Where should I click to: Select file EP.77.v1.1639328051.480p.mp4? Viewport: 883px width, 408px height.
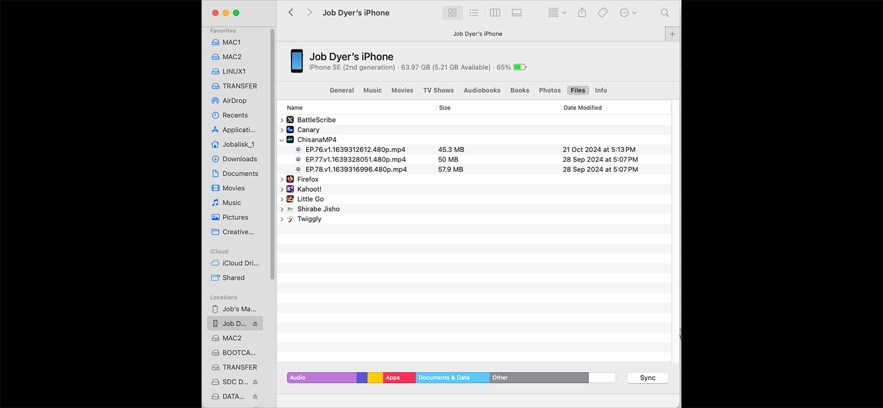(355, 160)
